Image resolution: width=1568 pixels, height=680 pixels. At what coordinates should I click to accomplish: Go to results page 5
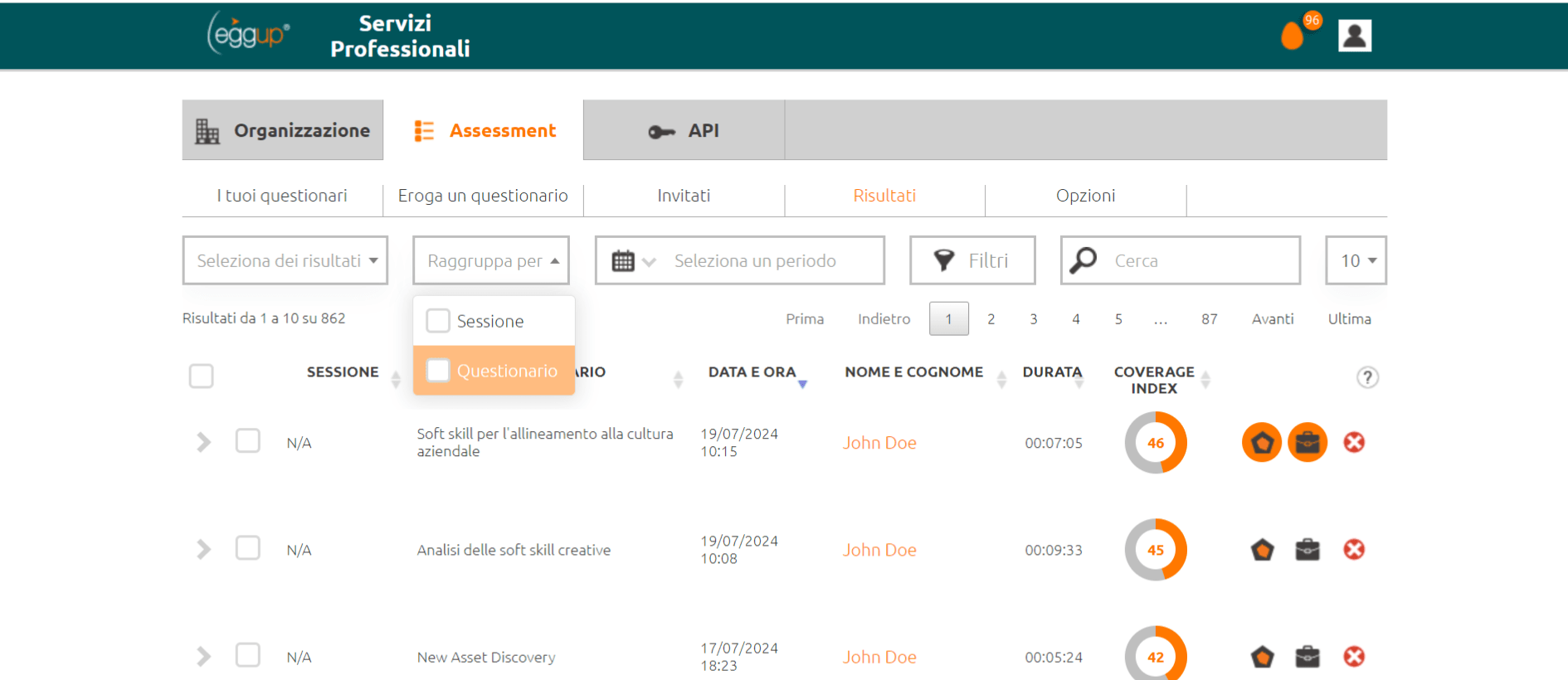click(x=1118, y=319)
